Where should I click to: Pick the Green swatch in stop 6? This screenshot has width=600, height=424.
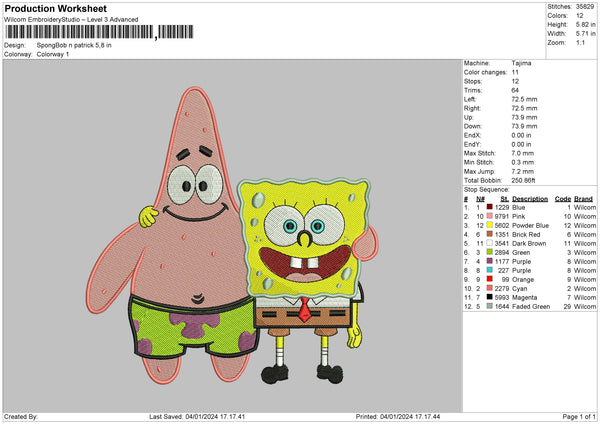coord(489,252)
